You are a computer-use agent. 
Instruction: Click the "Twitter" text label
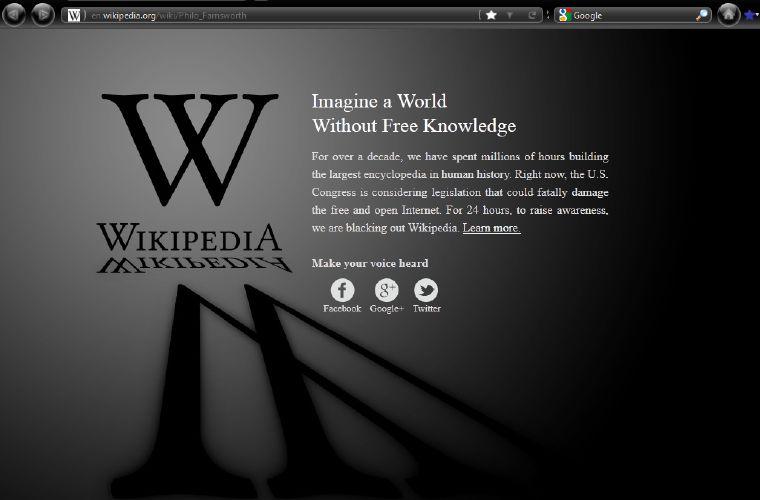click(x=426, y=309)
